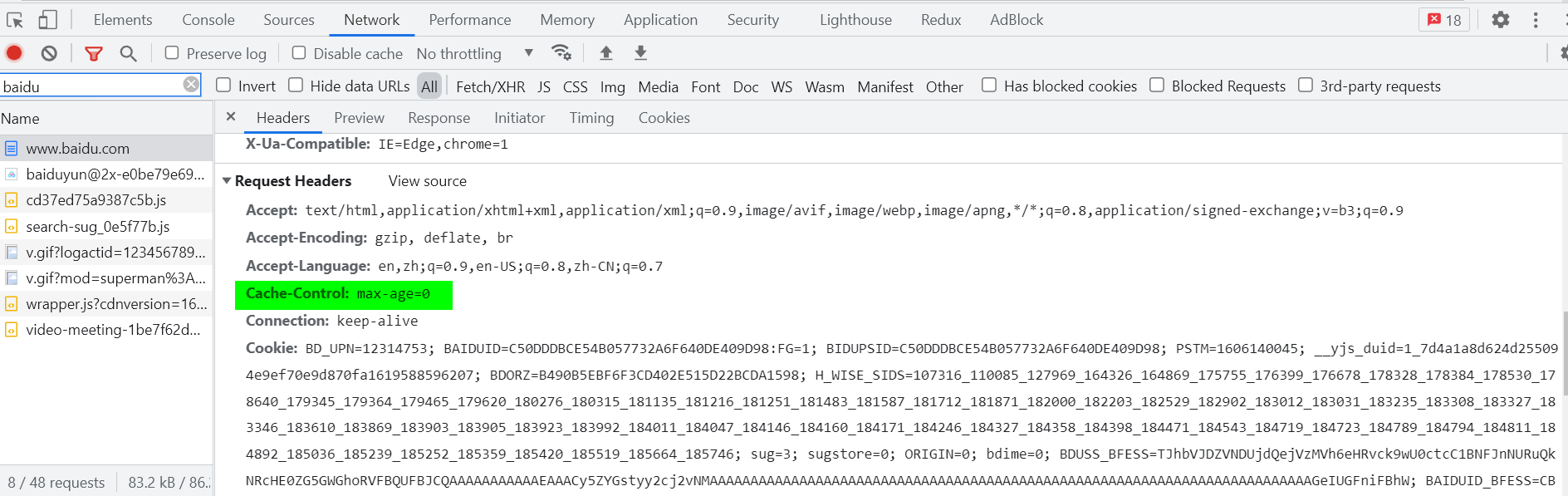Open the Sources tab

coord(289,20)
